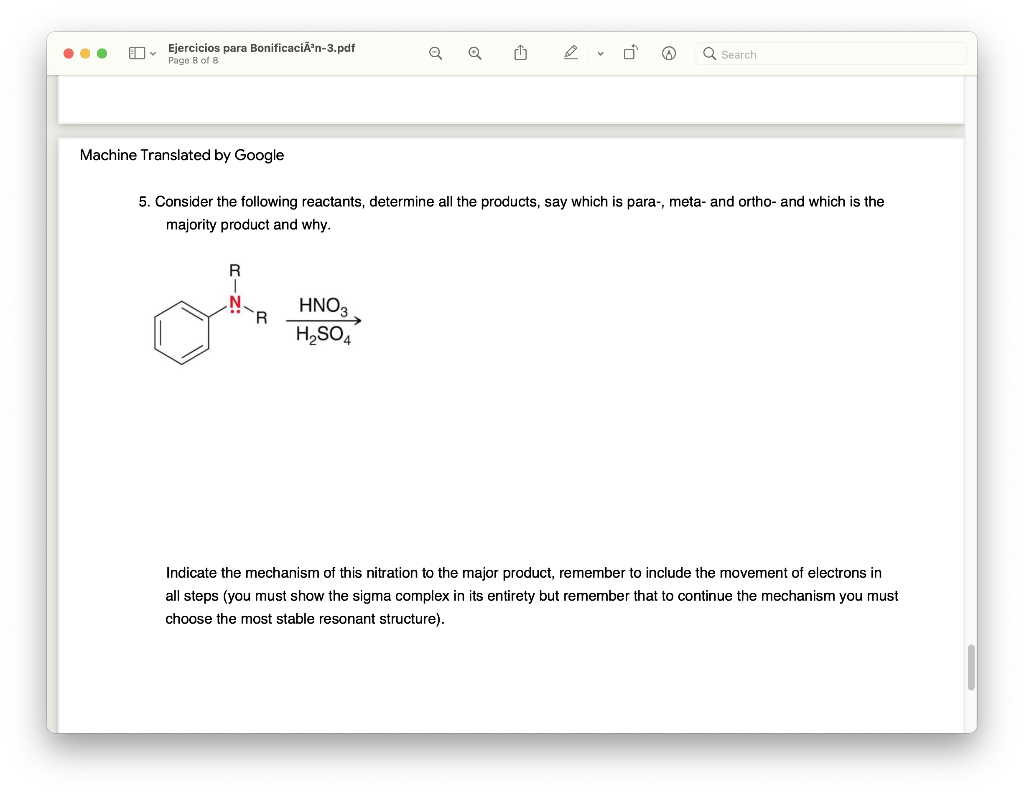This screenshot has width=1024, height=795.
Task: Open the sidebar view options chevron
Action: [152, 53]
